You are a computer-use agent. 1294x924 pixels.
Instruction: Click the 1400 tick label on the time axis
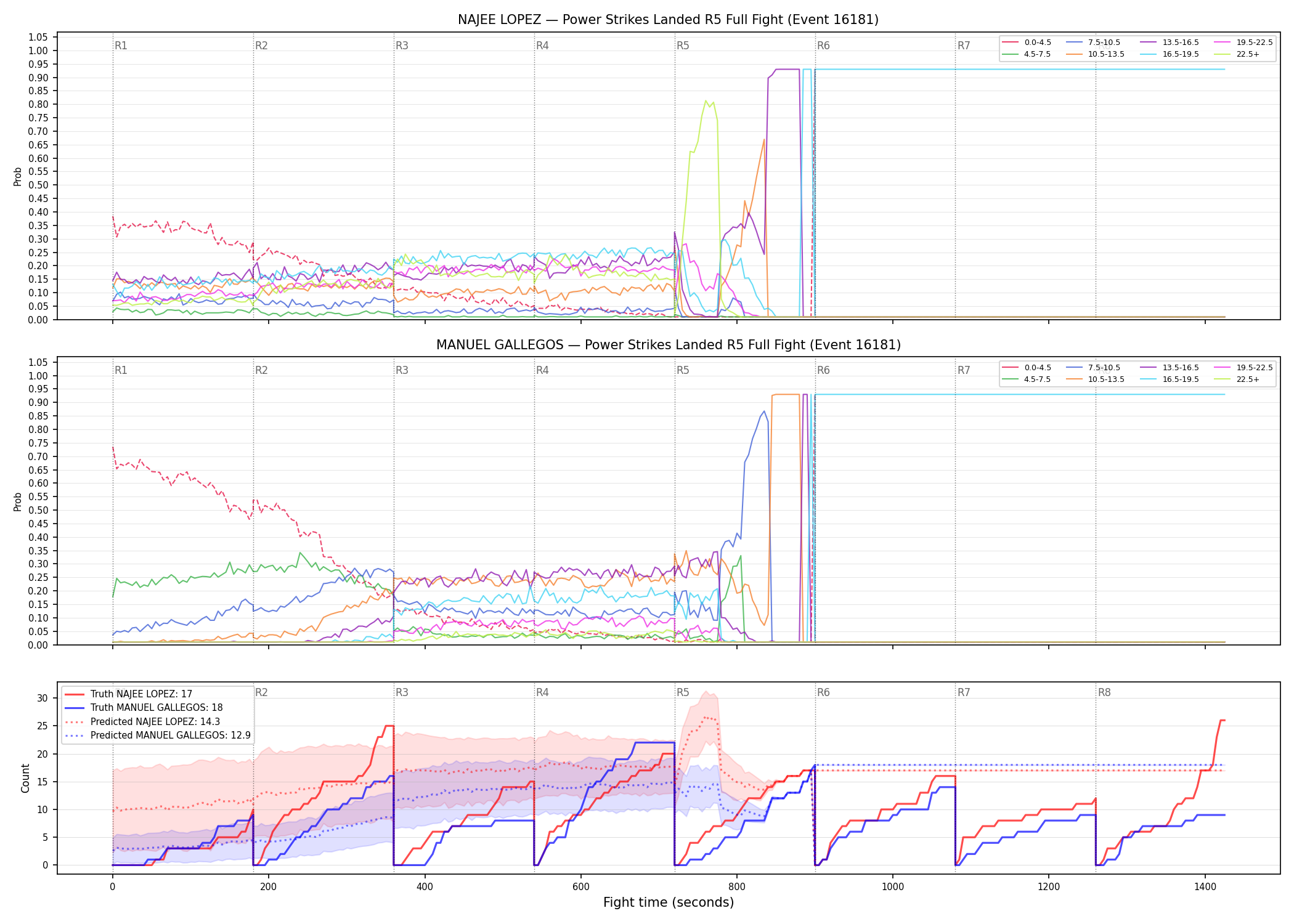pos(1205,887)
